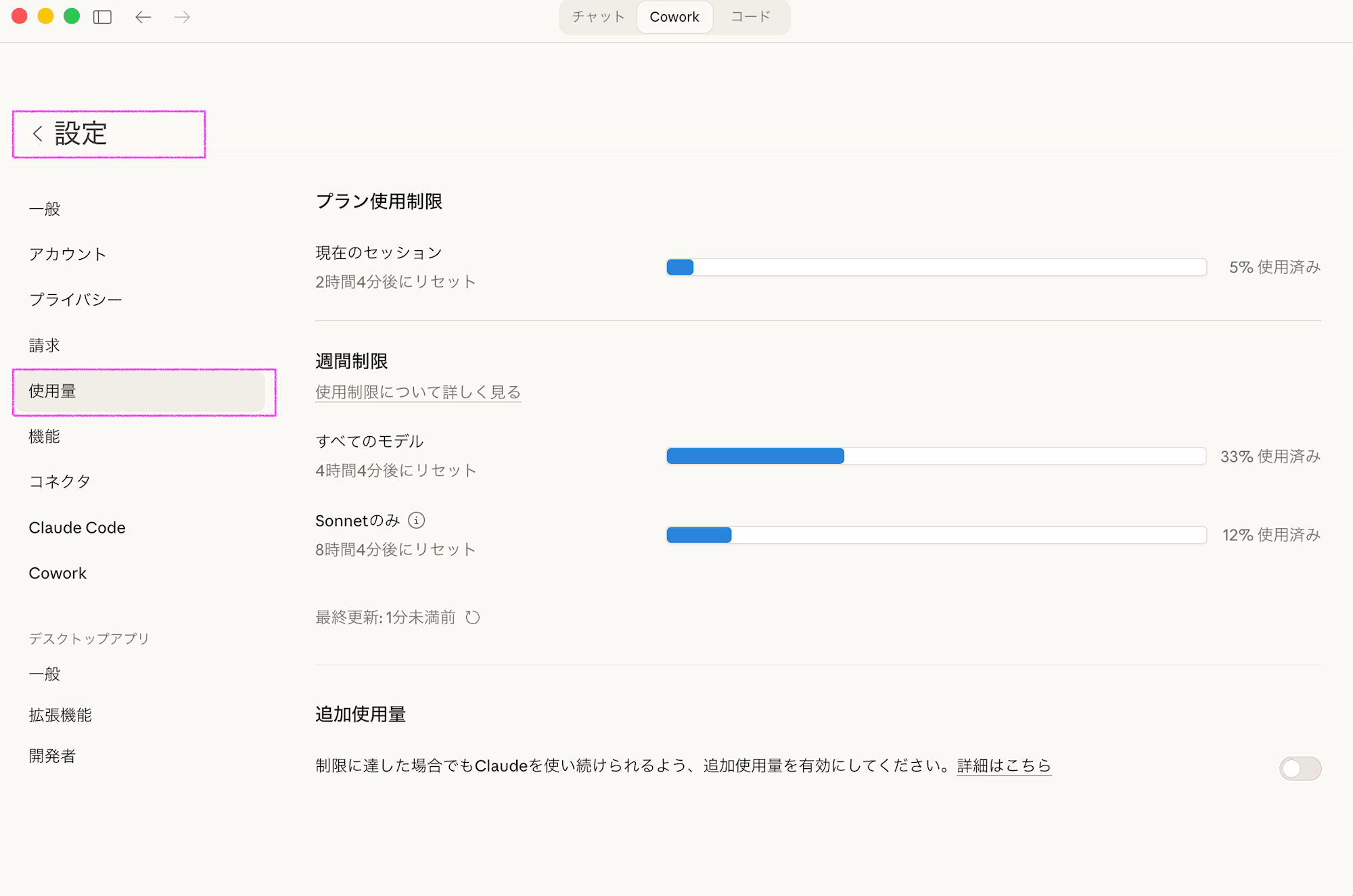
Task: Open Claude Code settings
Action: (x=77, y=527)
